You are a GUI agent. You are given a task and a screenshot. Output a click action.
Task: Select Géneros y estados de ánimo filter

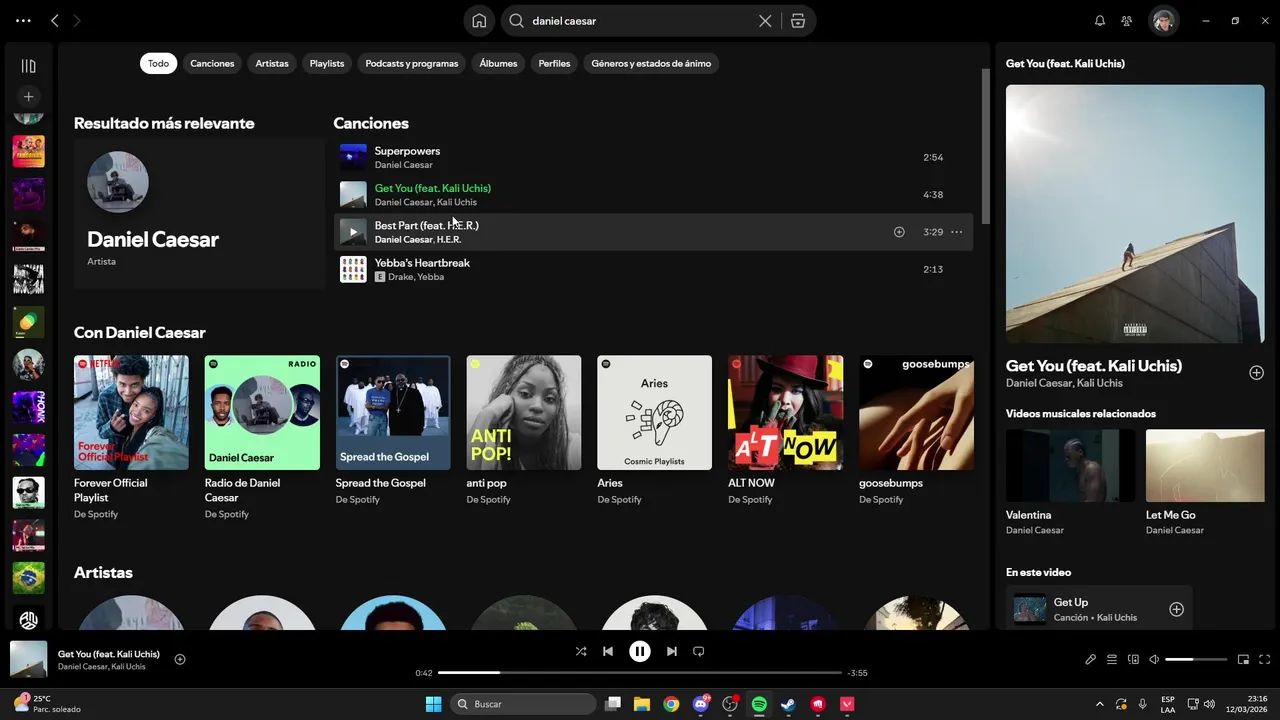[x=651, y=63]
